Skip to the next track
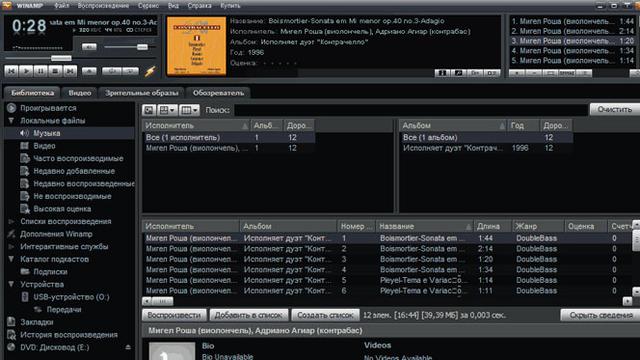640x360 pixels. click(70, 71)
